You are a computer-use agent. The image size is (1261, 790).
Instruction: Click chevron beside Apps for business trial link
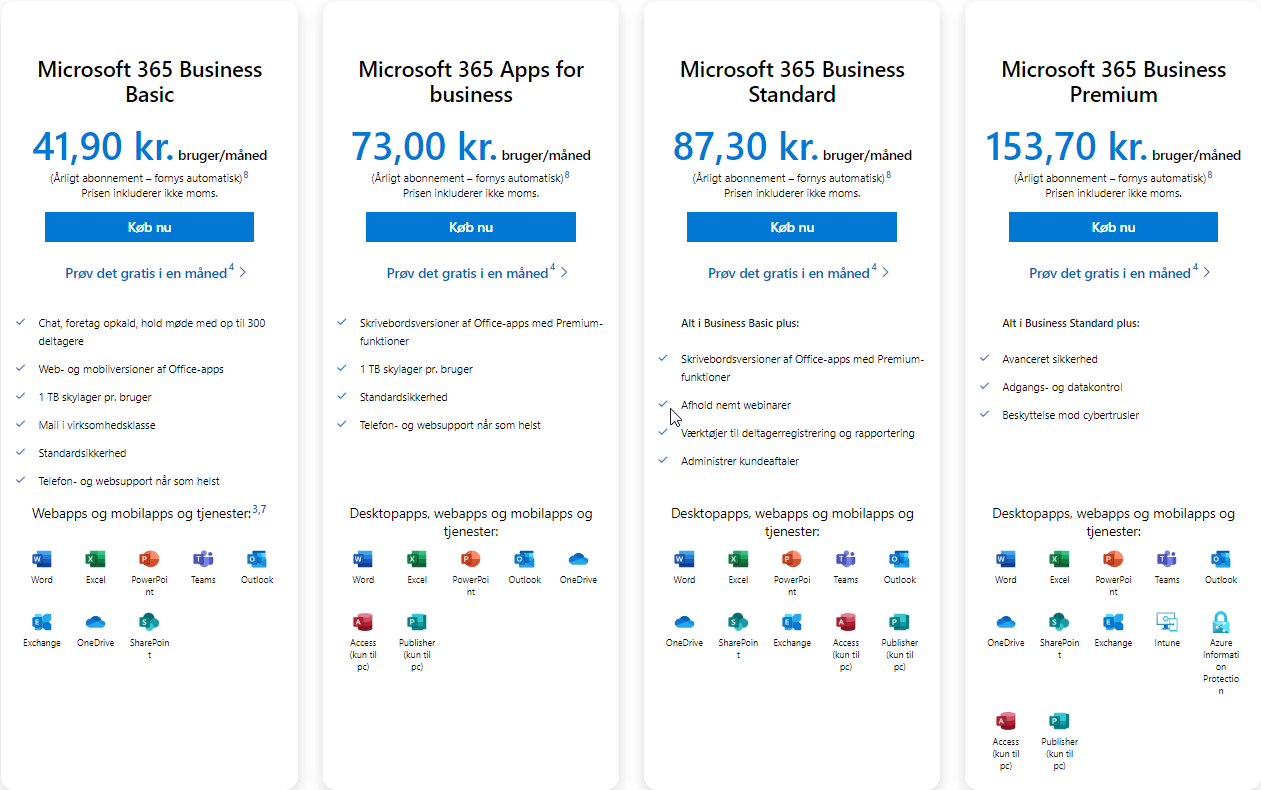tap(564, 272)
